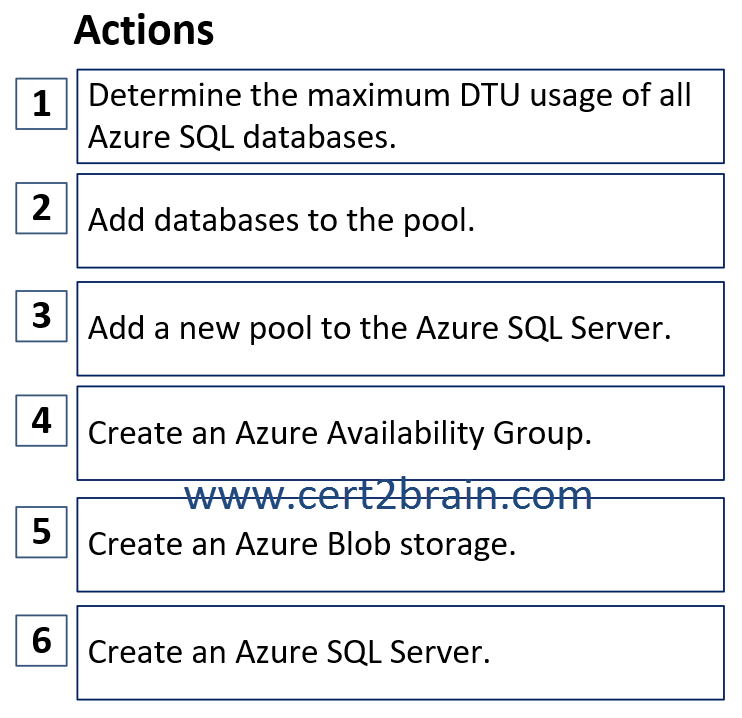Image resolution: width=742 pixels, height=718 pixels.
Task: Choose 'Add databases to the pool' action
Action: pos(400,221)
